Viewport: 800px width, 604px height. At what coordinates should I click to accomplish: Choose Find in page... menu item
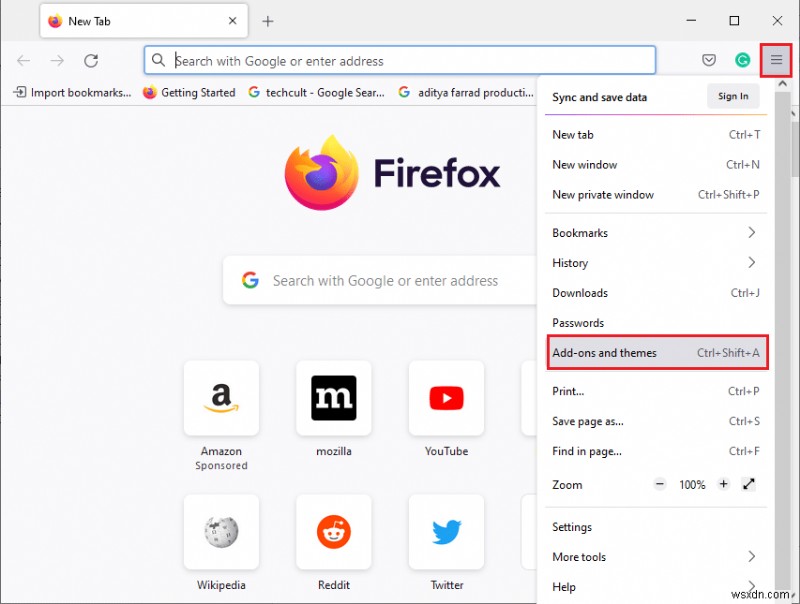click(656, 451)
